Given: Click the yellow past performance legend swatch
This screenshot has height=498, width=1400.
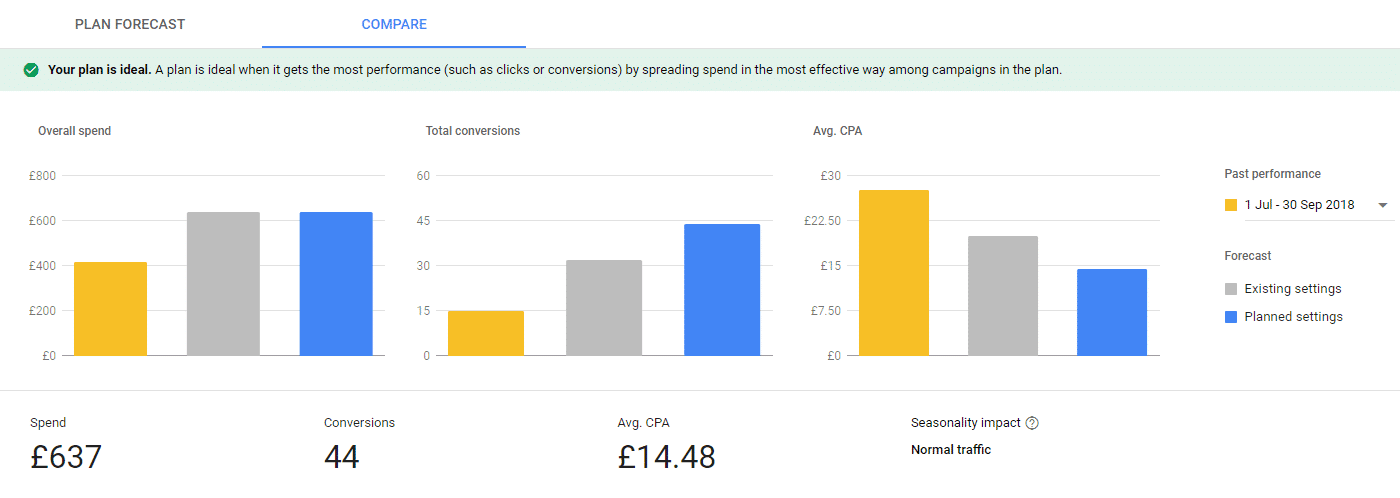Looking at the screenshot, I should tap(1231, 205).
